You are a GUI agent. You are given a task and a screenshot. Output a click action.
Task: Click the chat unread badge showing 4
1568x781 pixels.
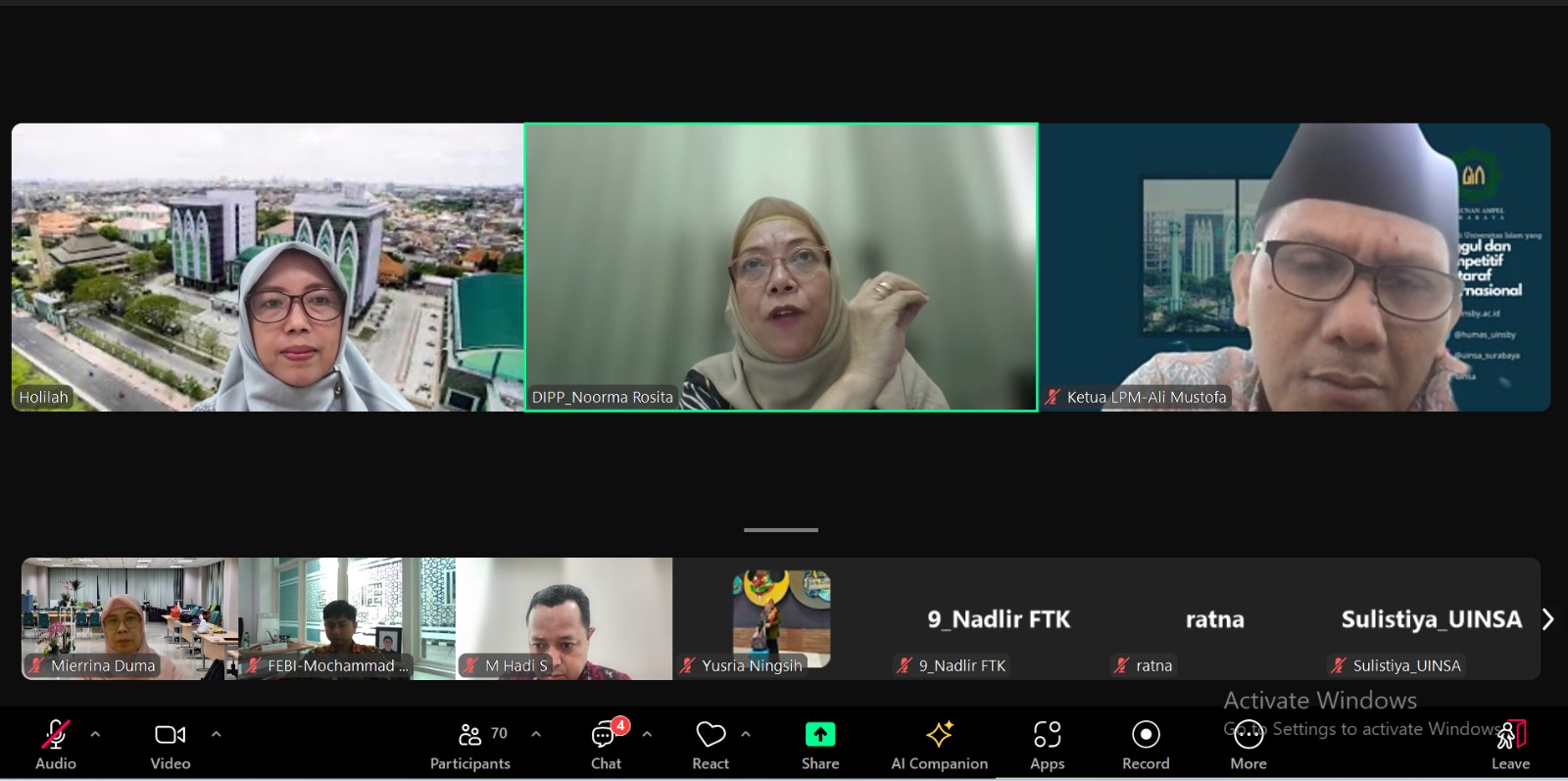point(620,725)
